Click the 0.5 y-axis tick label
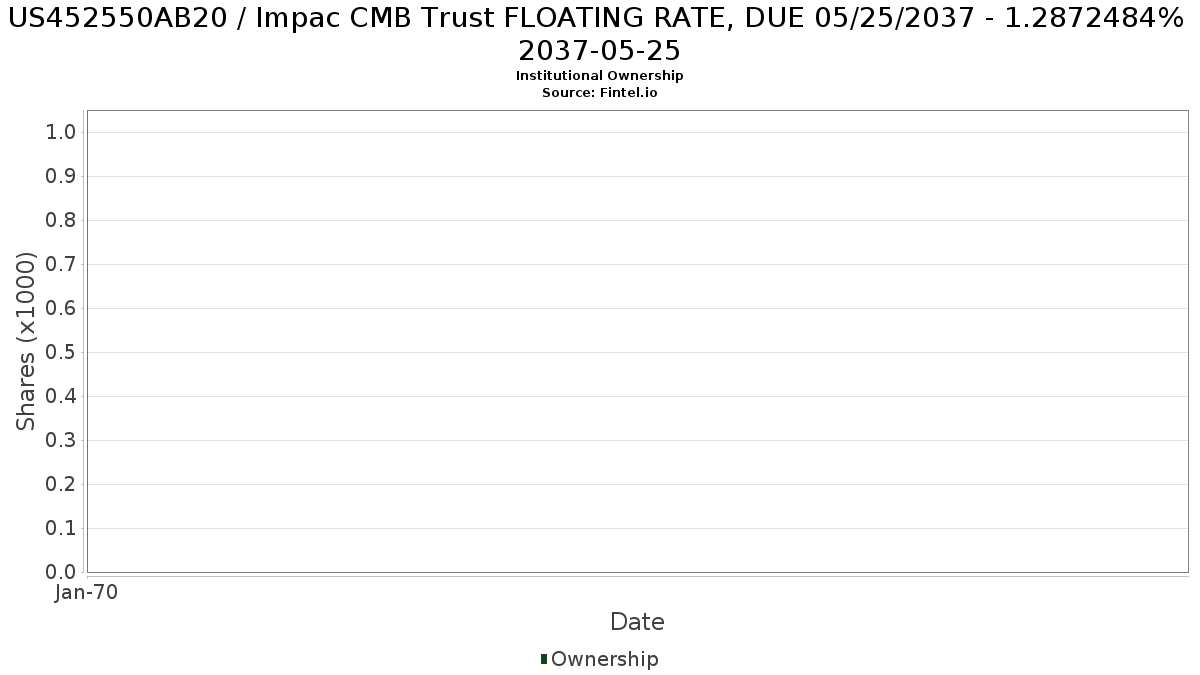1200x675 pixels. (62, 352)
